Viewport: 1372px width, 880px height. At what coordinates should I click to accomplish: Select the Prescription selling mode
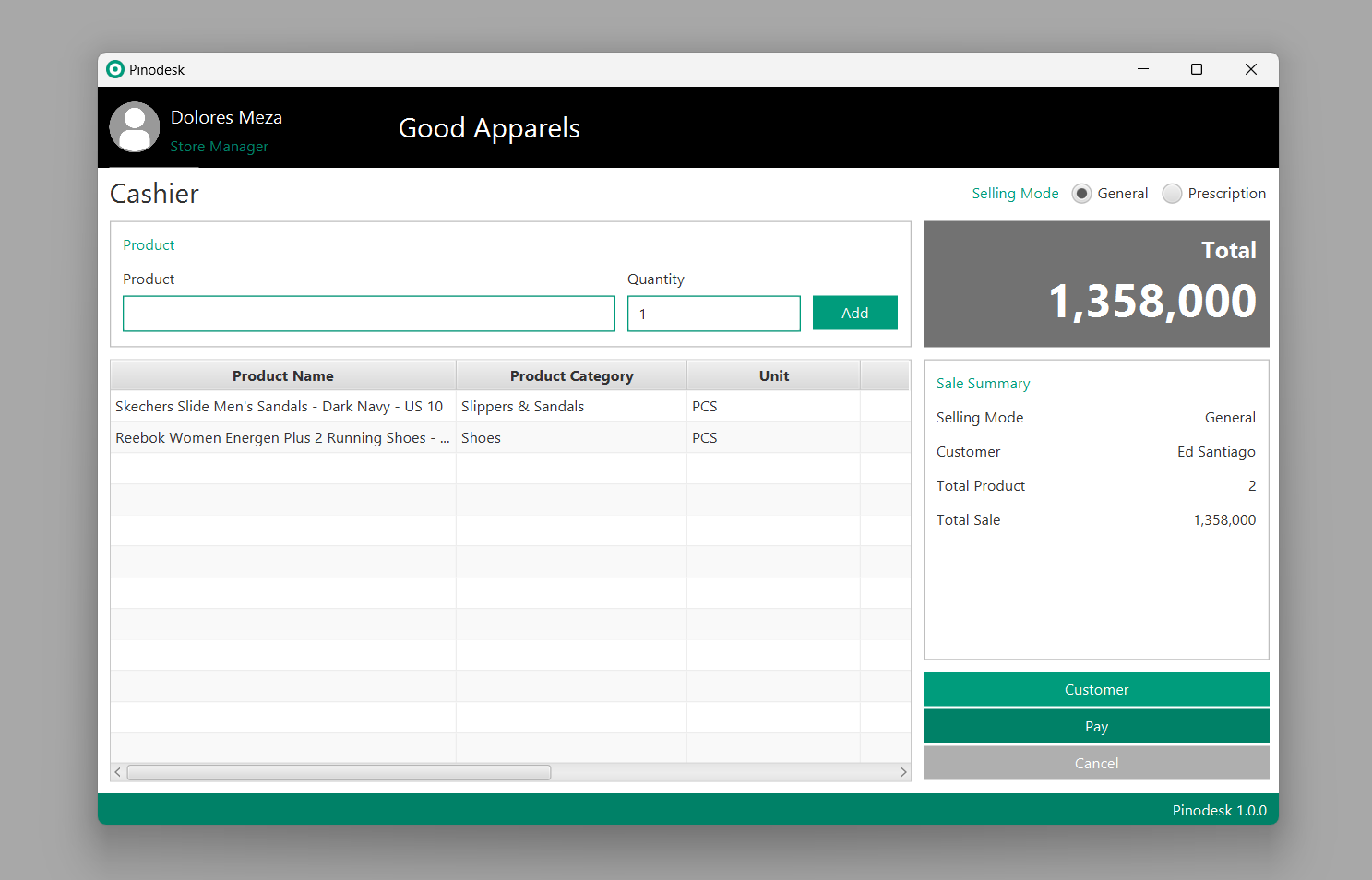[1172, 194]
